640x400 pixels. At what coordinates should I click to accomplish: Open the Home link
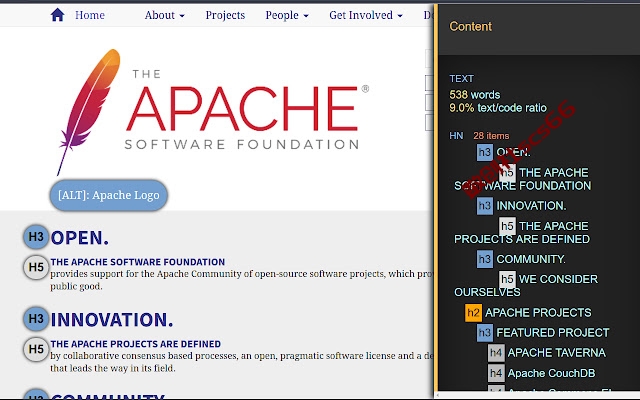click(x=90, y=15)
